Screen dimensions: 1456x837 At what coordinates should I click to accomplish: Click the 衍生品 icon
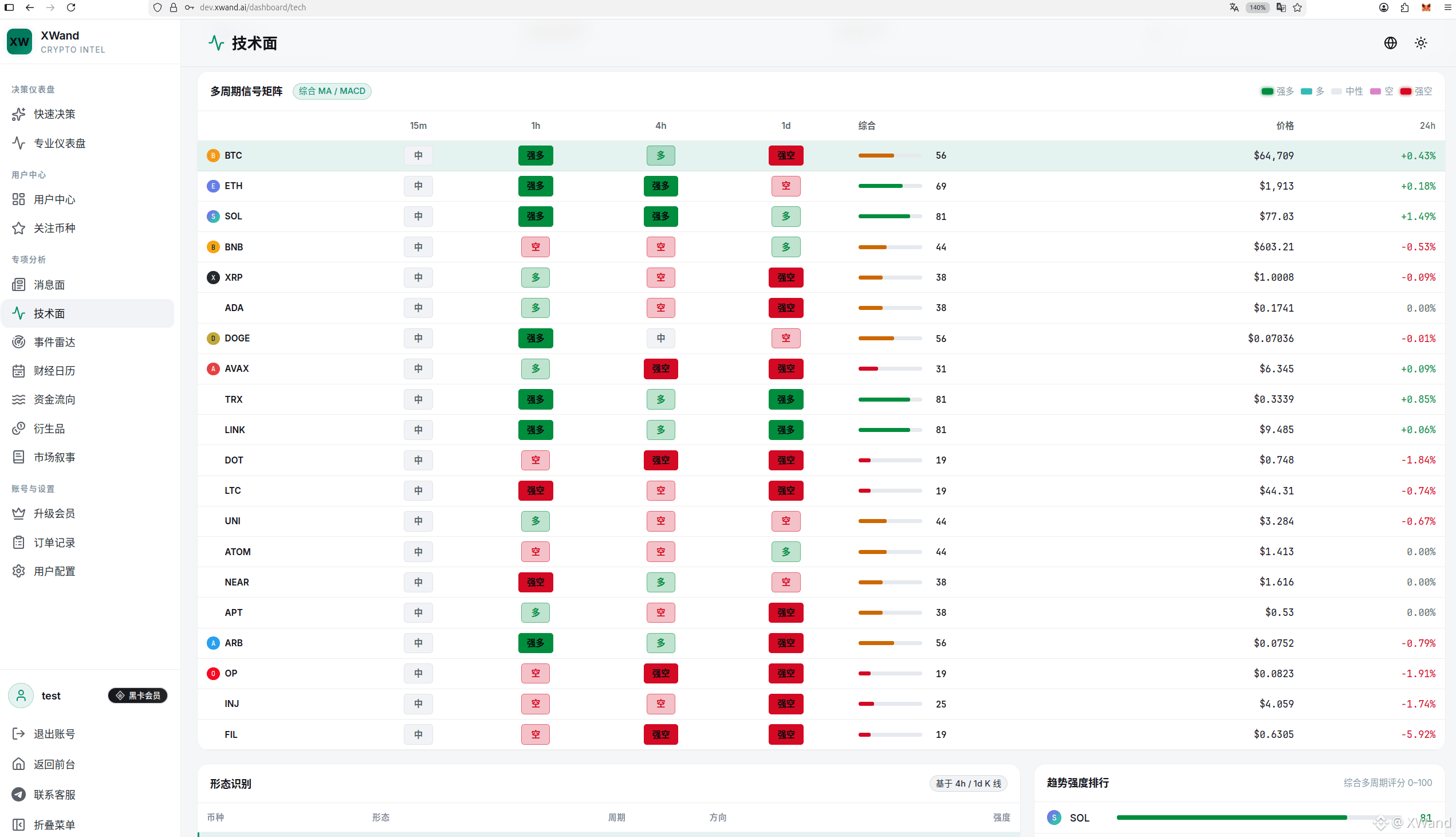(x=19, y=429)
